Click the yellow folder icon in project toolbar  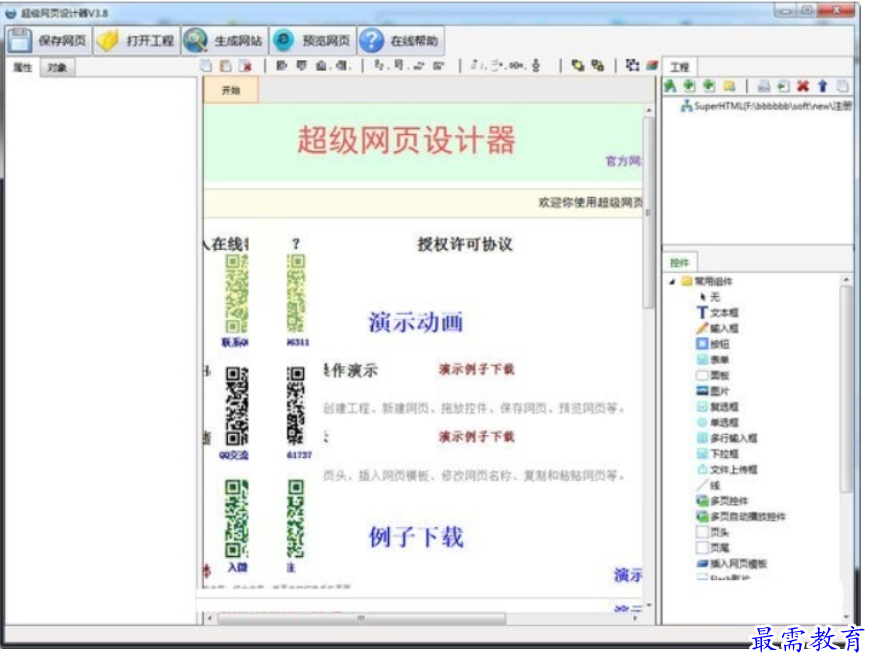[x=729, y=85]
